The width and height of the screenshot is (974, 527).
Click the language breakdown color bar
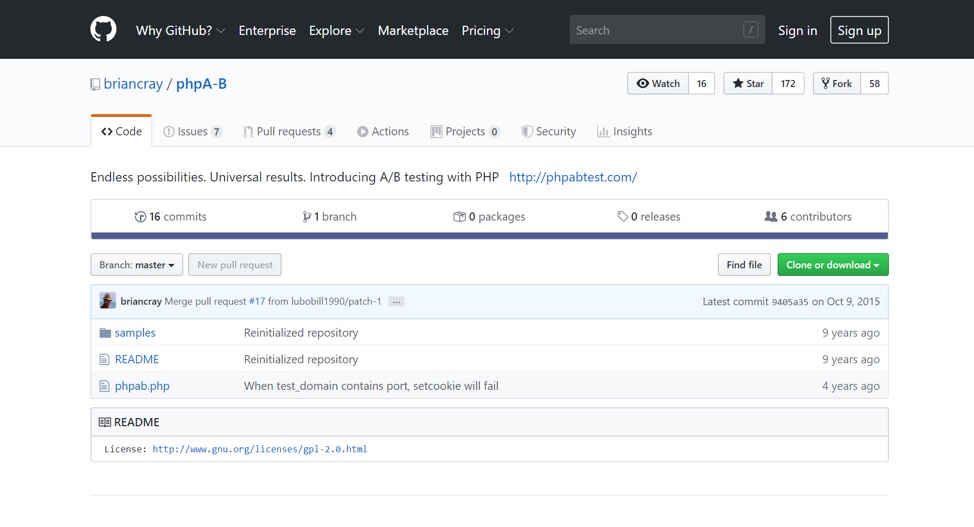pos(489,236)
